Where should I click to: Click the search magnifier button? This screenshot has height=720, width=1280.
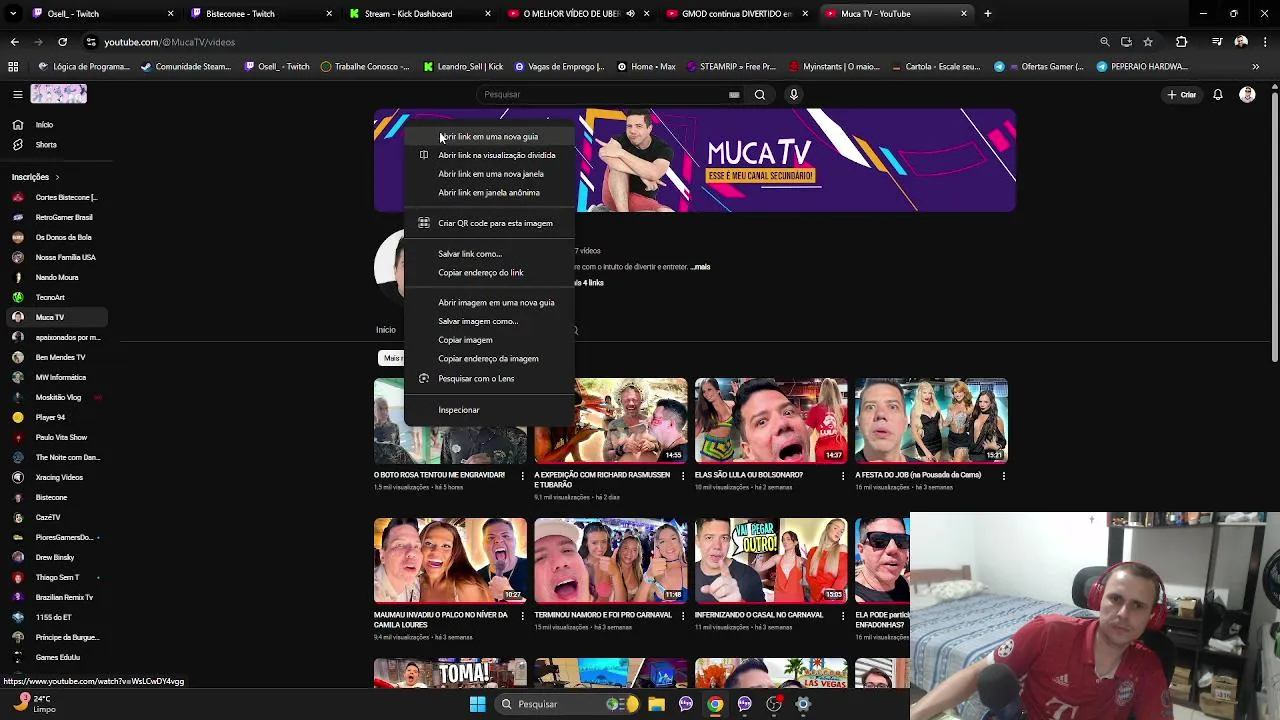click(x=760, y=95)
